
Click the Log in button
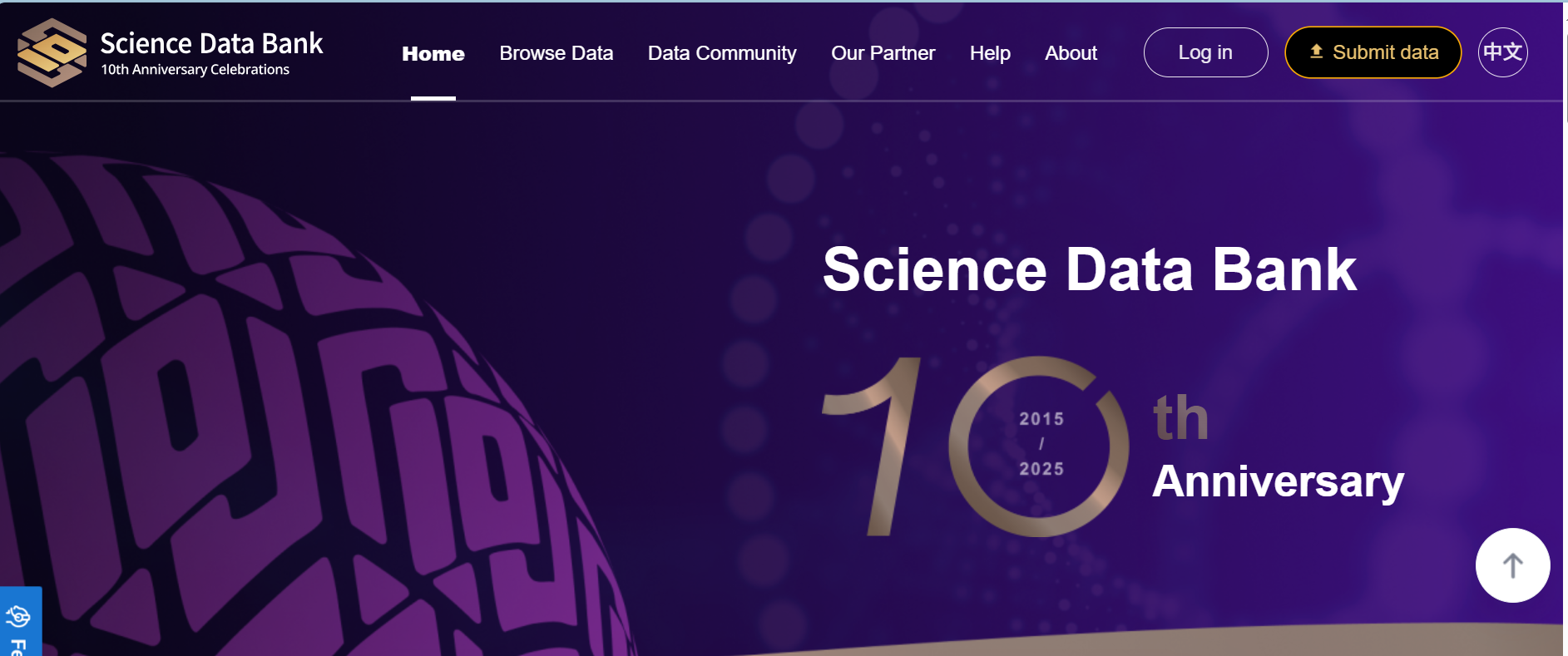[x=1205, y=52]
